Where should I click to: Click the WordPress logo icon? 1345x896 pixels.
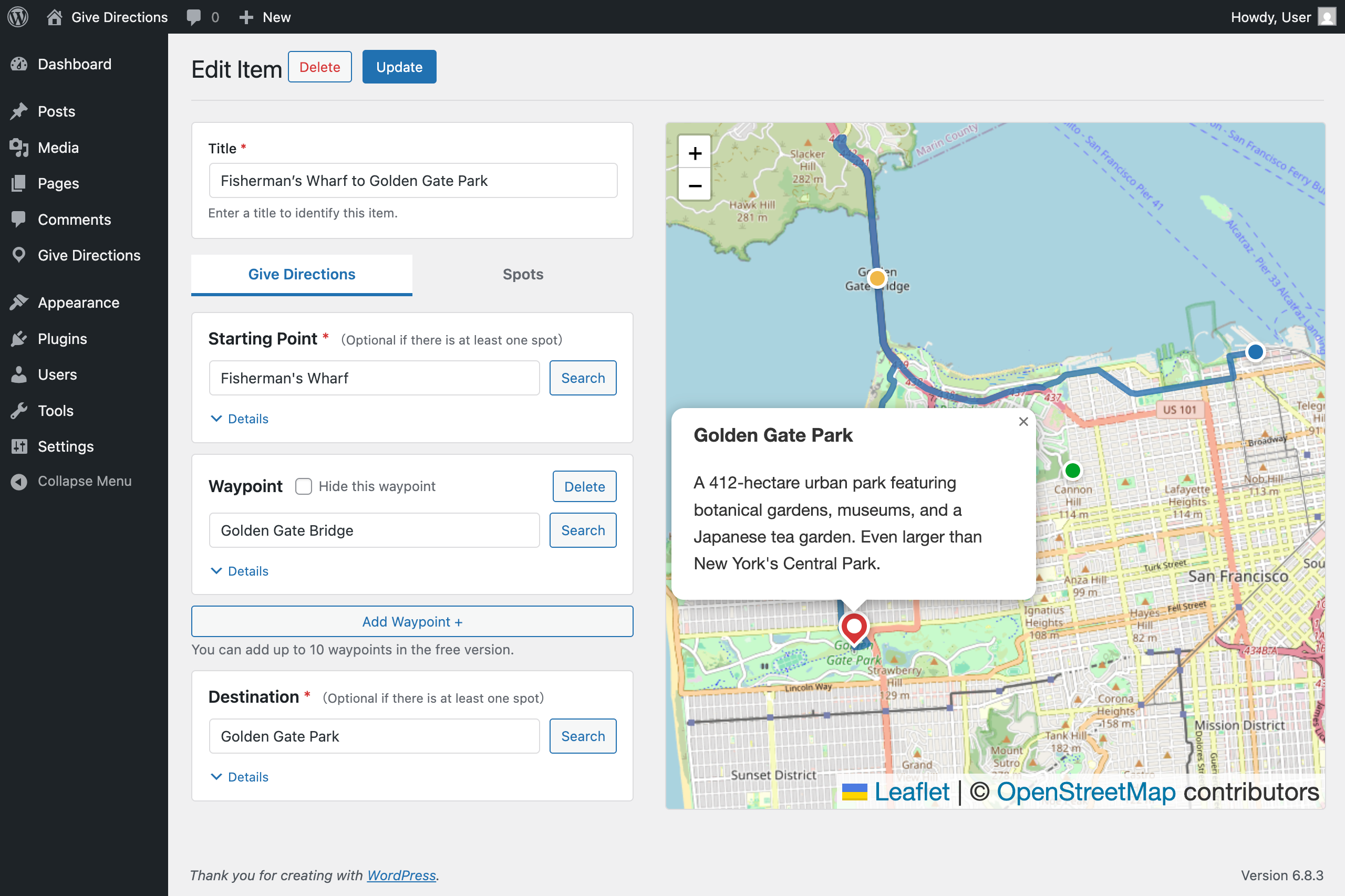[18, 17]
